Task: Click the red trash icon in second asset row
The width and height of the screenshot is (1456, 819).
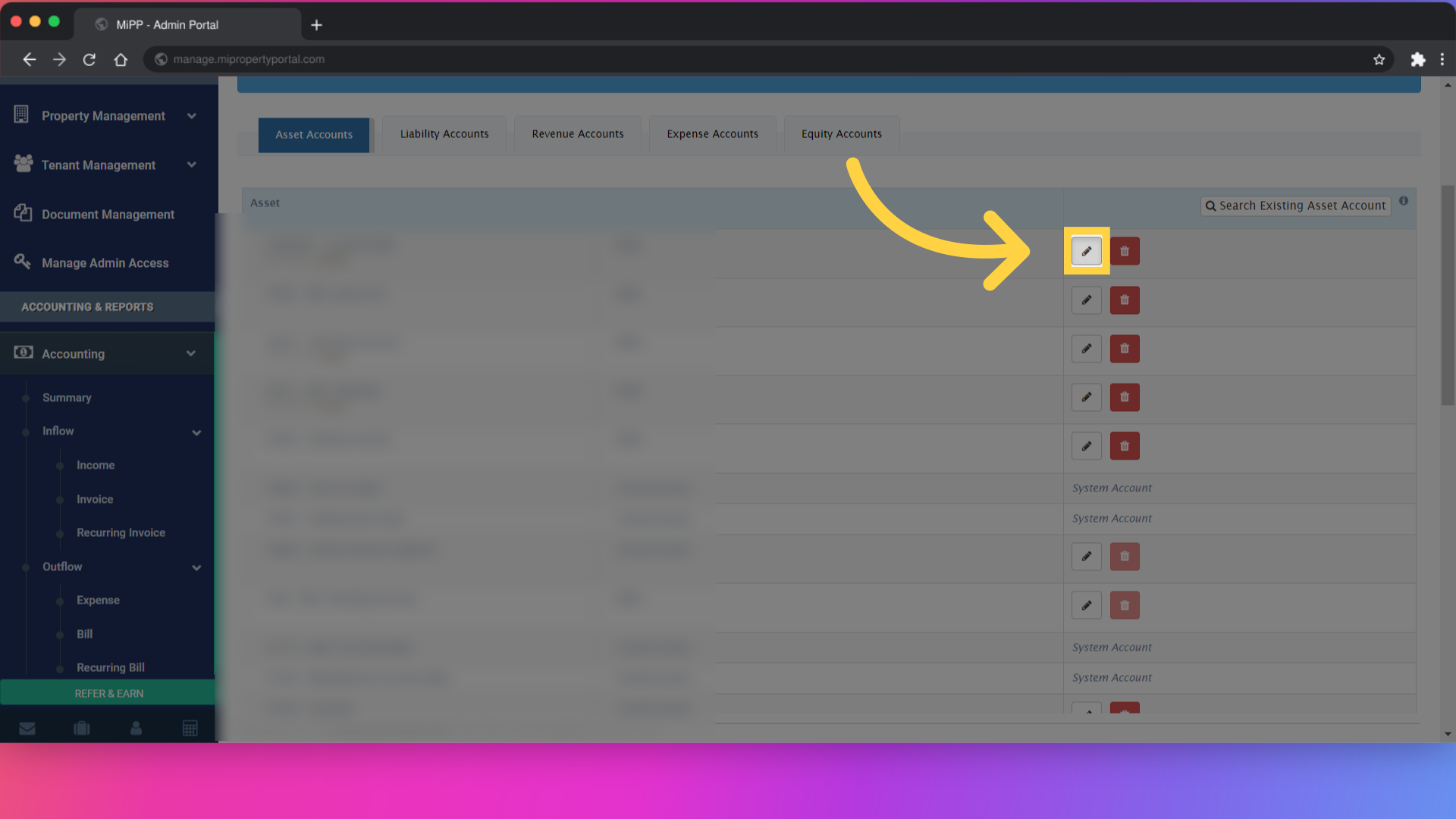Action: coord(1125,300)
